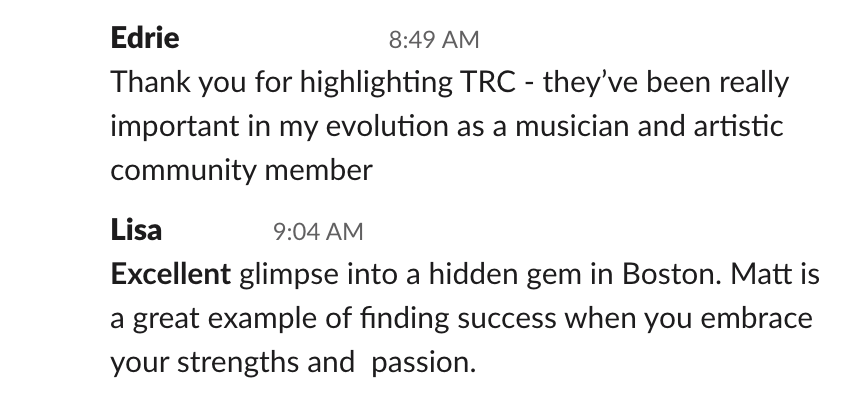Click the word strengths in Lisa's message

click(238, 362)
